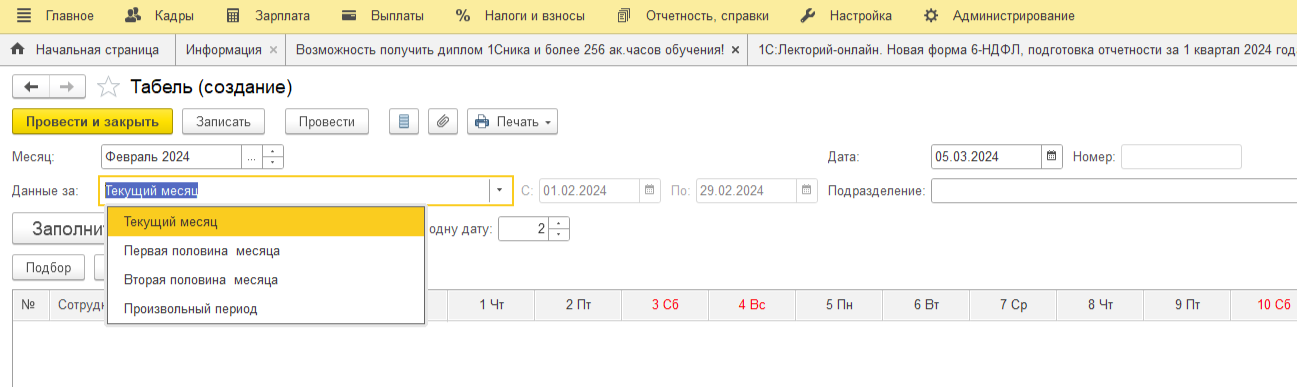Click the 5 Пн column header

[839, 304]
